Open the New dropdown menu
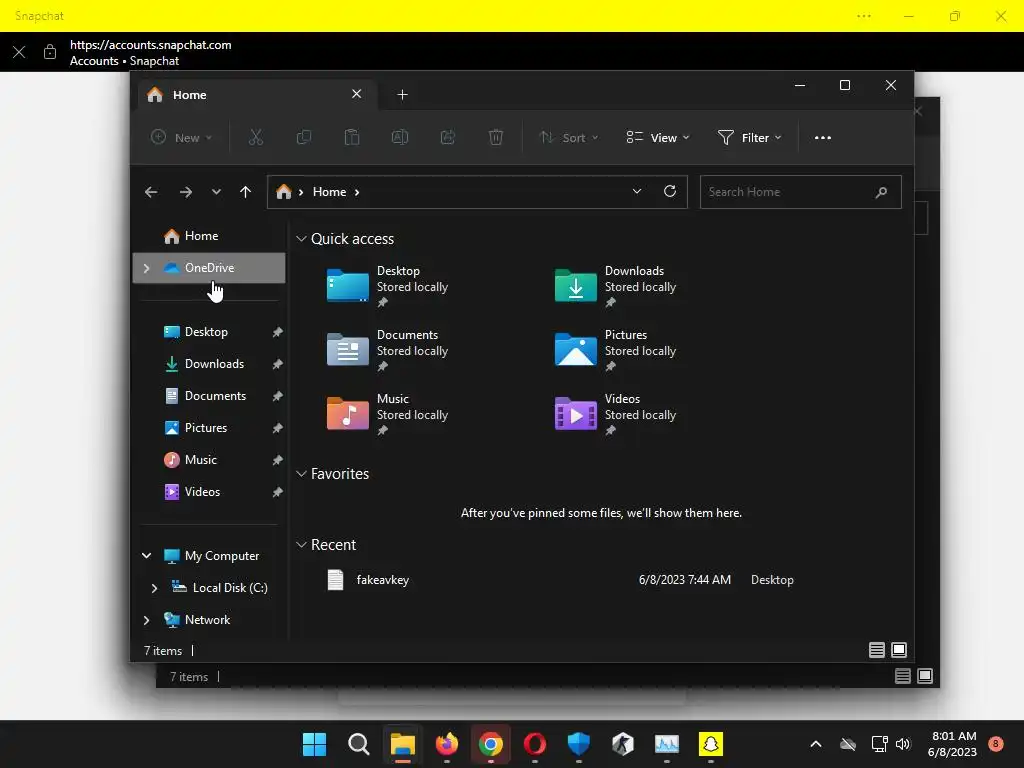Screen dimensions: 1024x768 pyautogui.click(x=182, y=138)
